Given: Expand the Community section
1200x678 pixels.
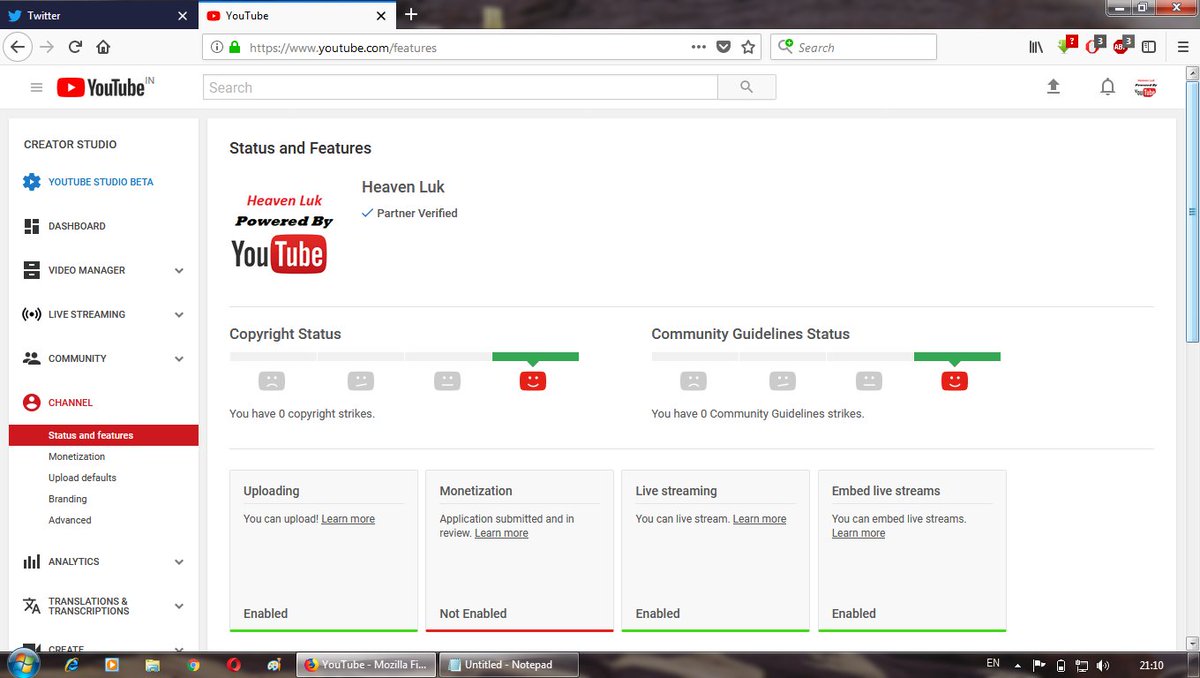Looking at the screenshot, I should coord(179,358).
